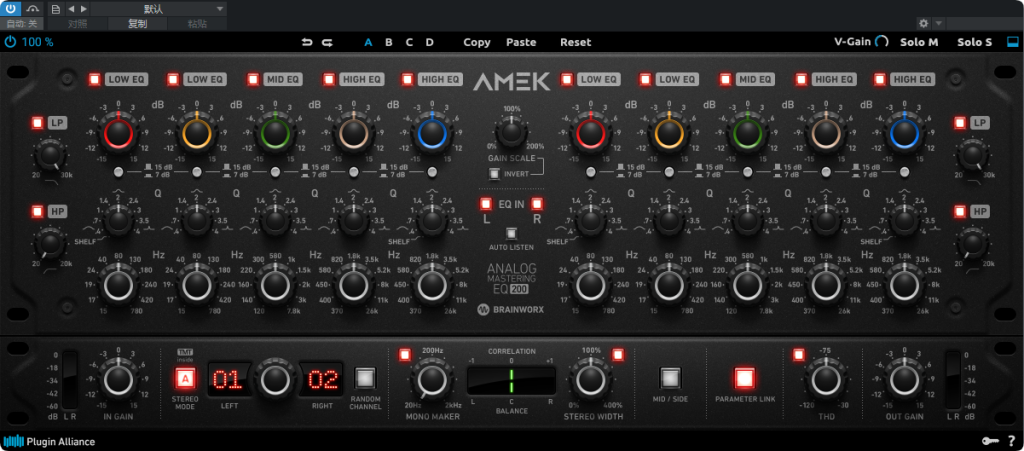1024x451 pixels.
Task: Go to next preset with right arrow
Action: point(84,9)
